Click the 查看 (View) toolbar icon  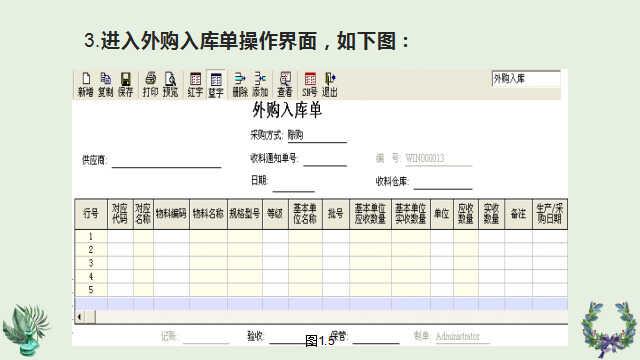click(x=285, y=85)
